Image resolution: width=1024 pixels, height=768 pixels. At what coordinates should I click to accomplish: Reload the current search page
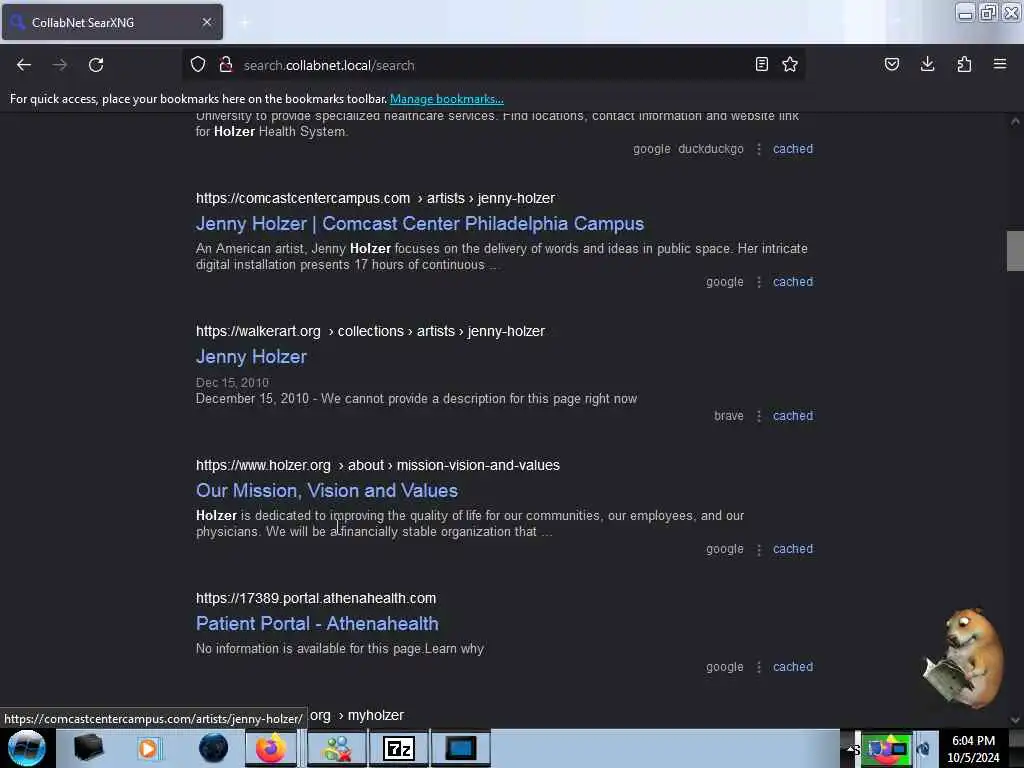[96, 65]
